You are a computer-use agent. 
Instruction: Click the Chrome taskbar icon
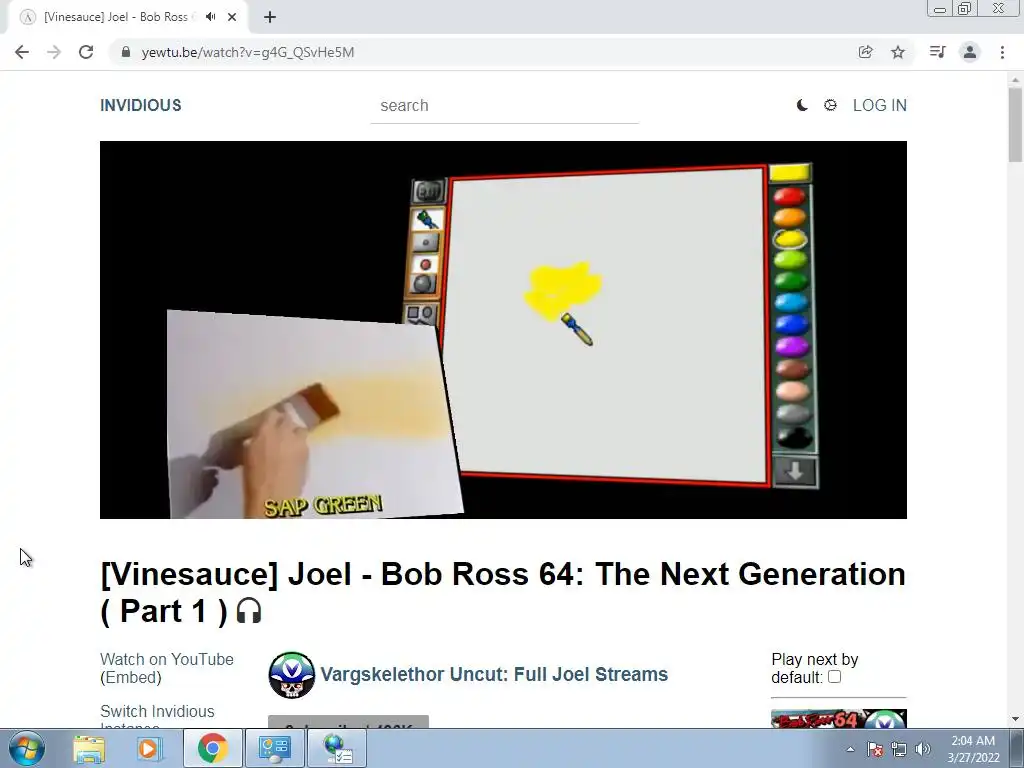click(x=212, y=748)
